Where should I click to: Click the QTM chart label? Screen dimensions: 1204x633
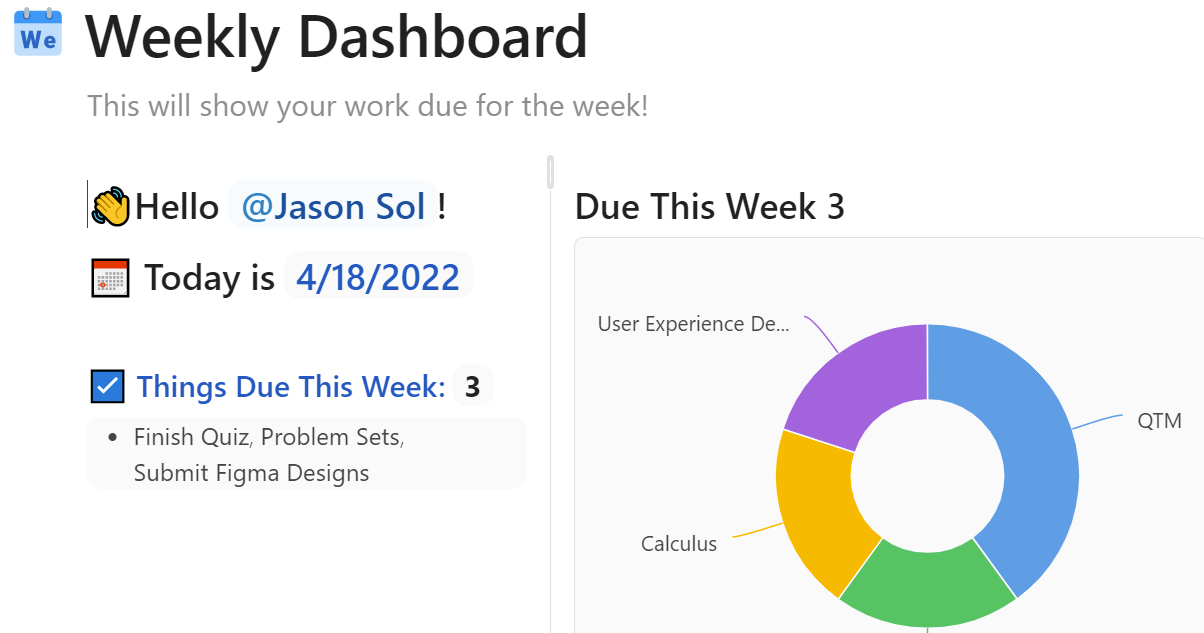[x=1159, y=421]
